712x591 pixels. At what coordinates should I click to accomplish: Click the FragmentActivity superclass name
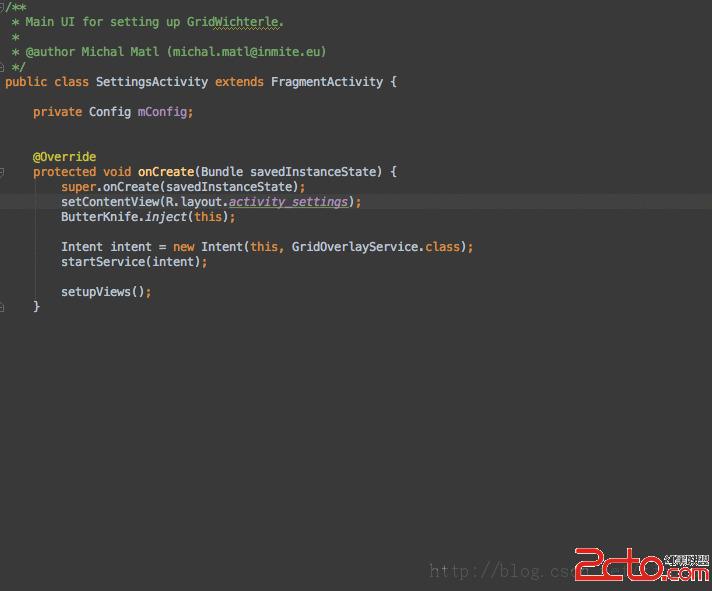(327, 82)
